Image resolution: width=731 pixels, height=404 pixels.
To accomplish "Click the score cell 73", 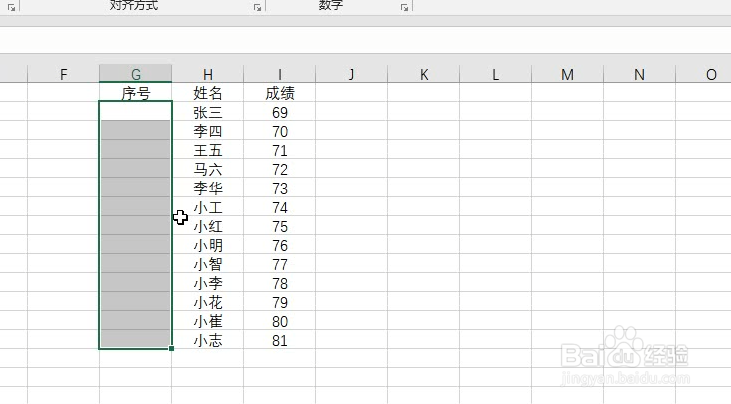I will 280,187.
